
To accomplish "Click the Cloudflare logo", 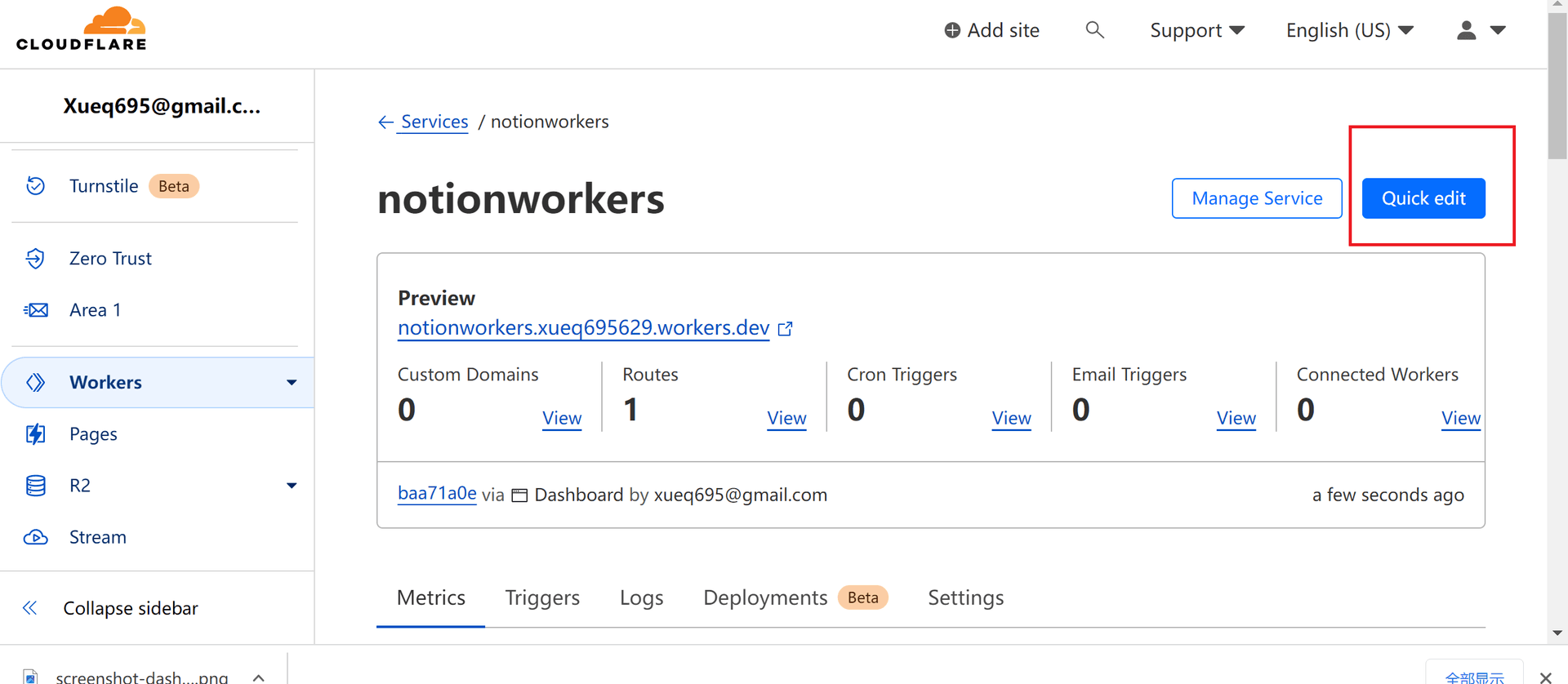I will click(82, 29).
